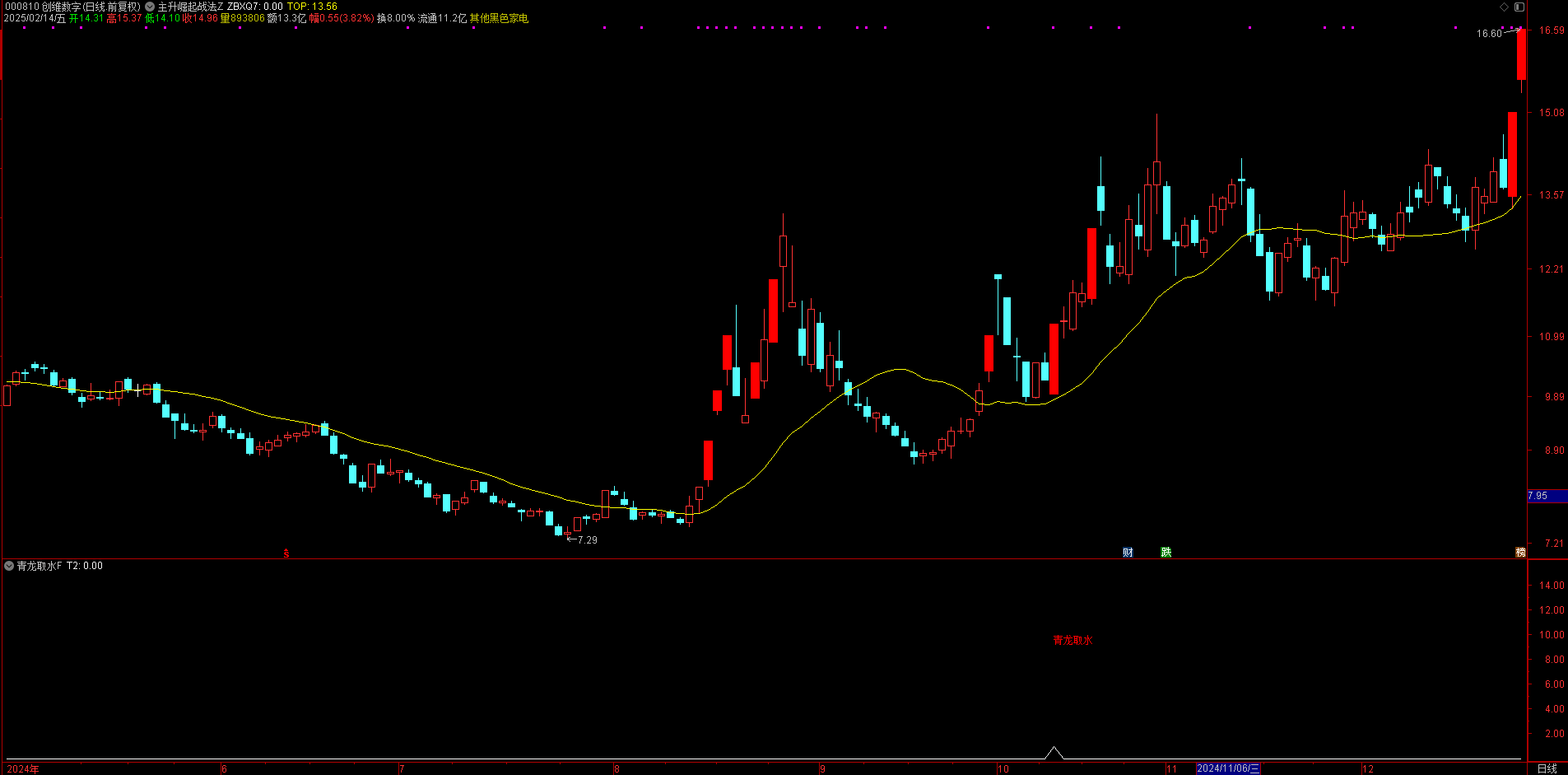
Task: Click the red S marker on time axis
Action: pyautogui.click(x=286, y=553)
